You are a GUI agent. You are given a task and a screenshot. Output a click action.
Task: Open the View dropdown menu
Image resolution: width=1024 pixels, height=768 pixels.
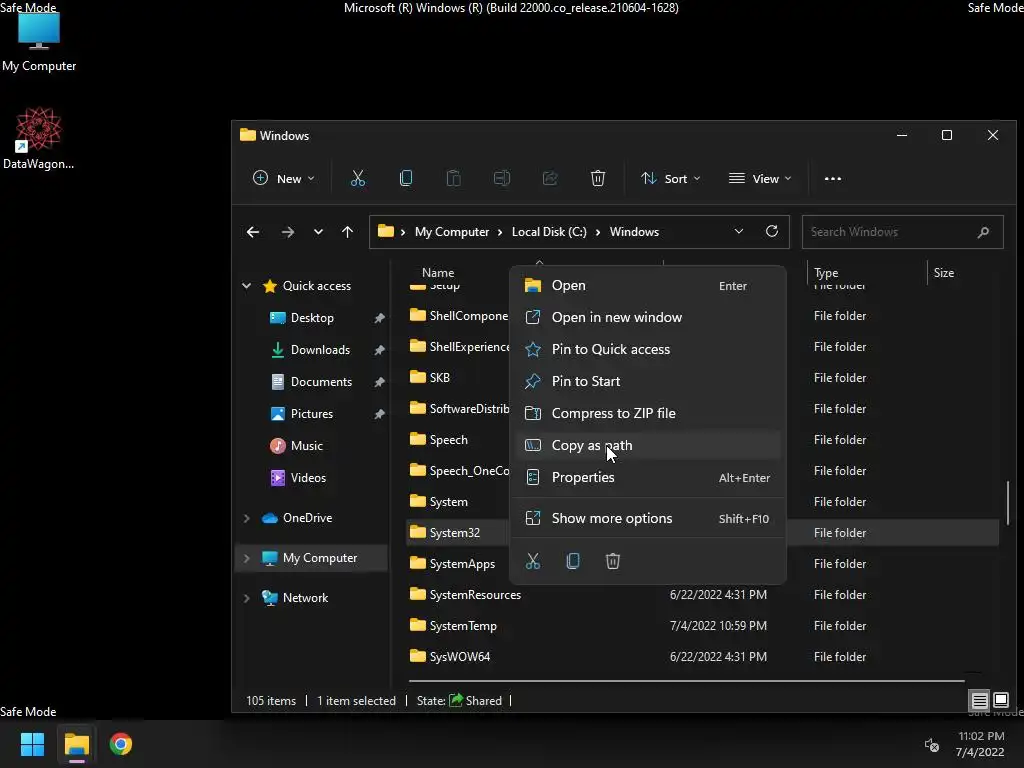(x=760, y=178)
